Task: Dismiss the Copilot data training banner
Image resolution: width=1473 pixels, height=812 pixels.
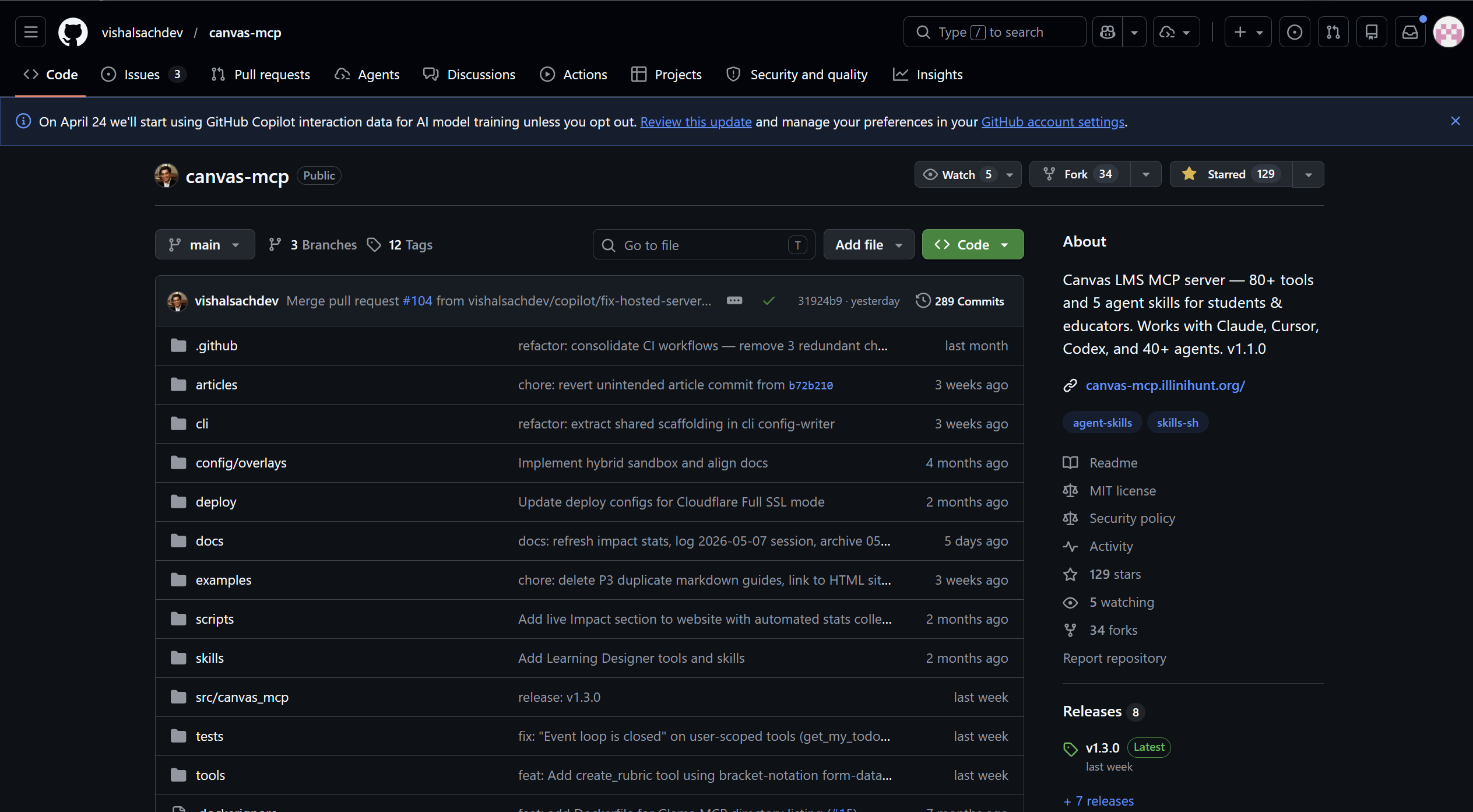Action: pyautogui.click(x=1456, y=121)
